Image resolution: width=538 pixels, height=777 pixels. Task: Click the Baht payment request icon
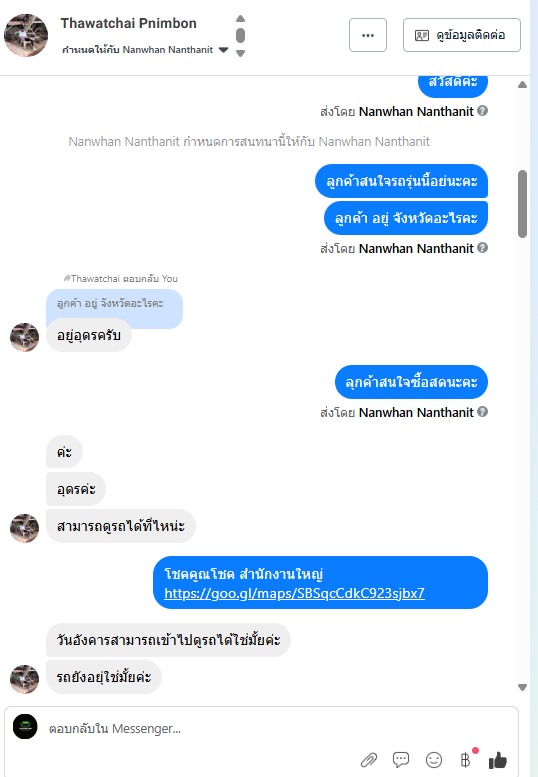(465, 760)
